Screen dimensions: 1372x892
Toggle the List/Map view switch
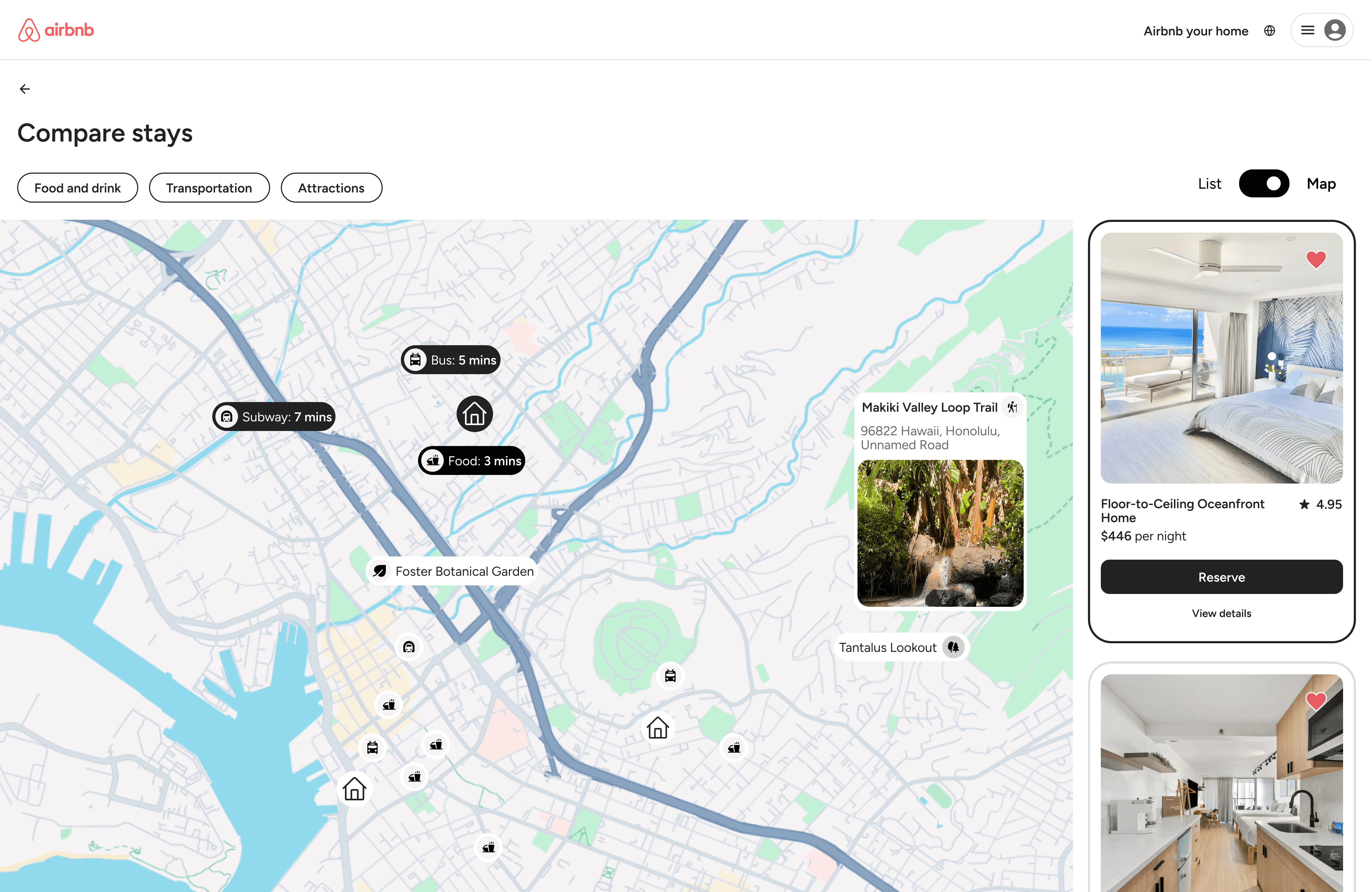click(x=1264, y=184)
